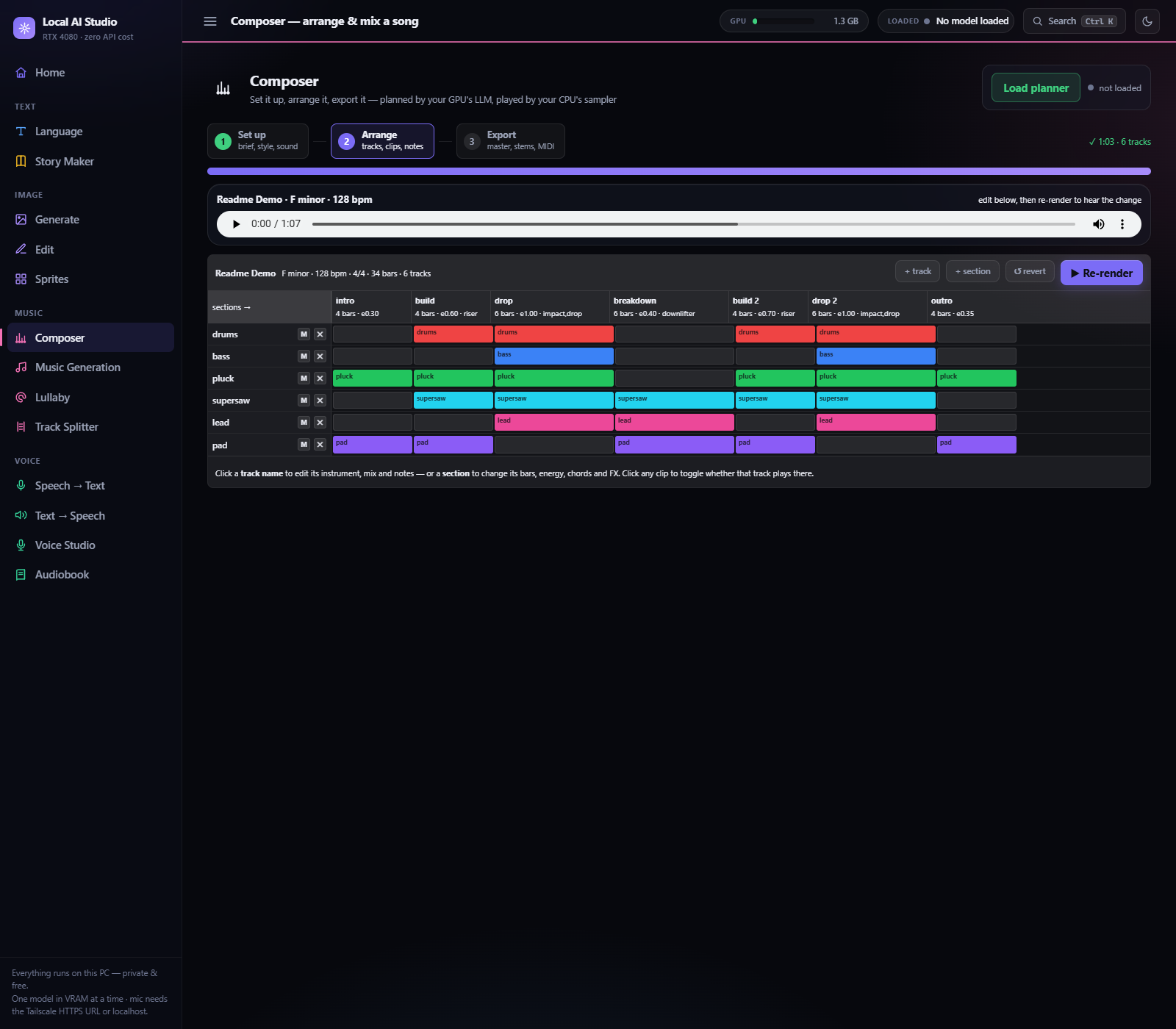
Task: Toggle the blue bass clip in drop 2
Action: click(x=875, y=356)
